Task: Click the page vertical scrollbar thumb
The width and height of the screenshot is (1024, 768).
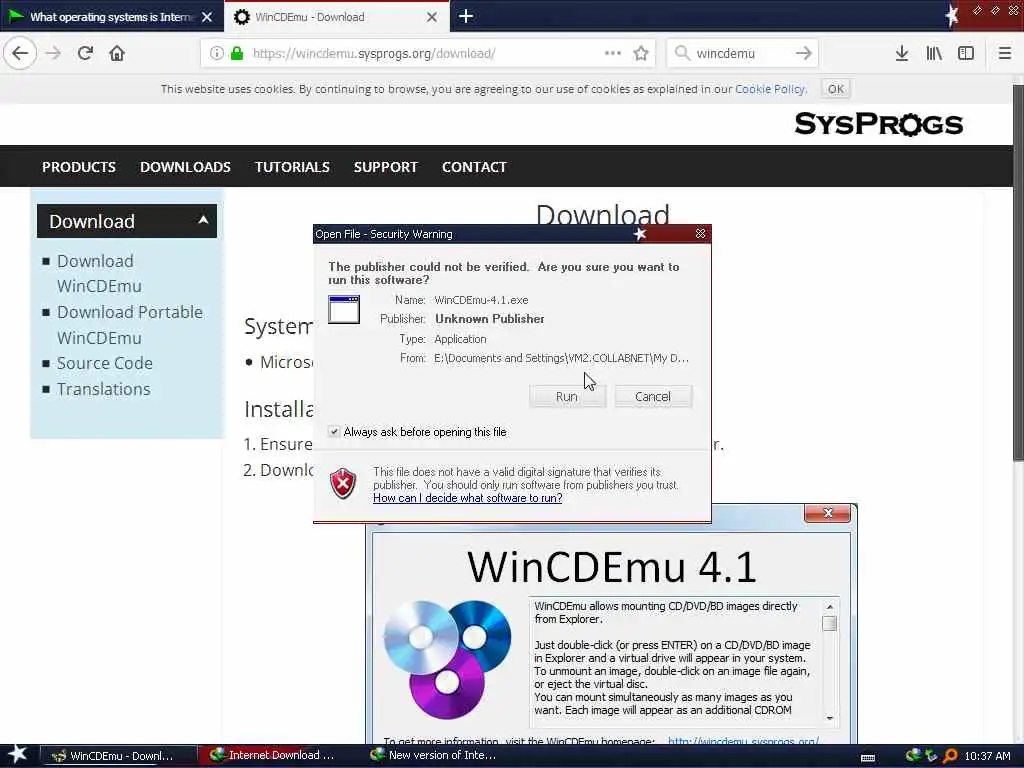Action: pos(1017,274)
